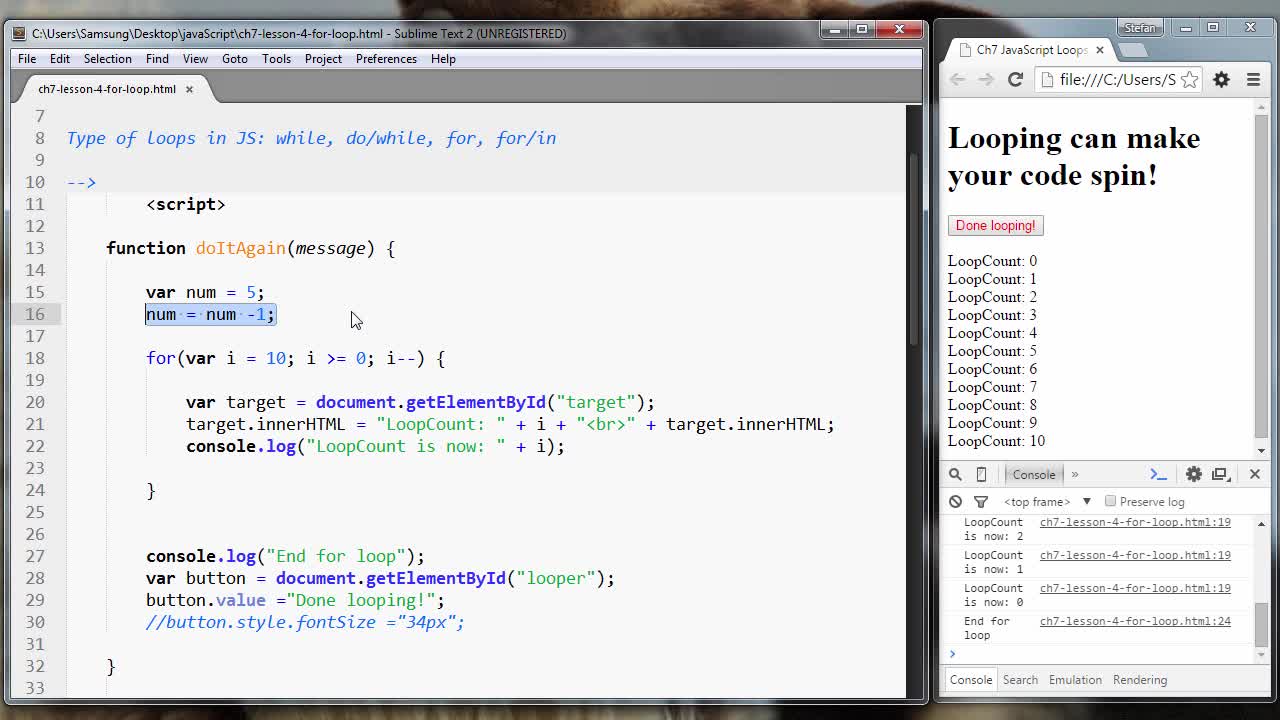The image size is (1280, 720).
Task: Click the console.log("End for loop") line
Action: coord(285,556)
